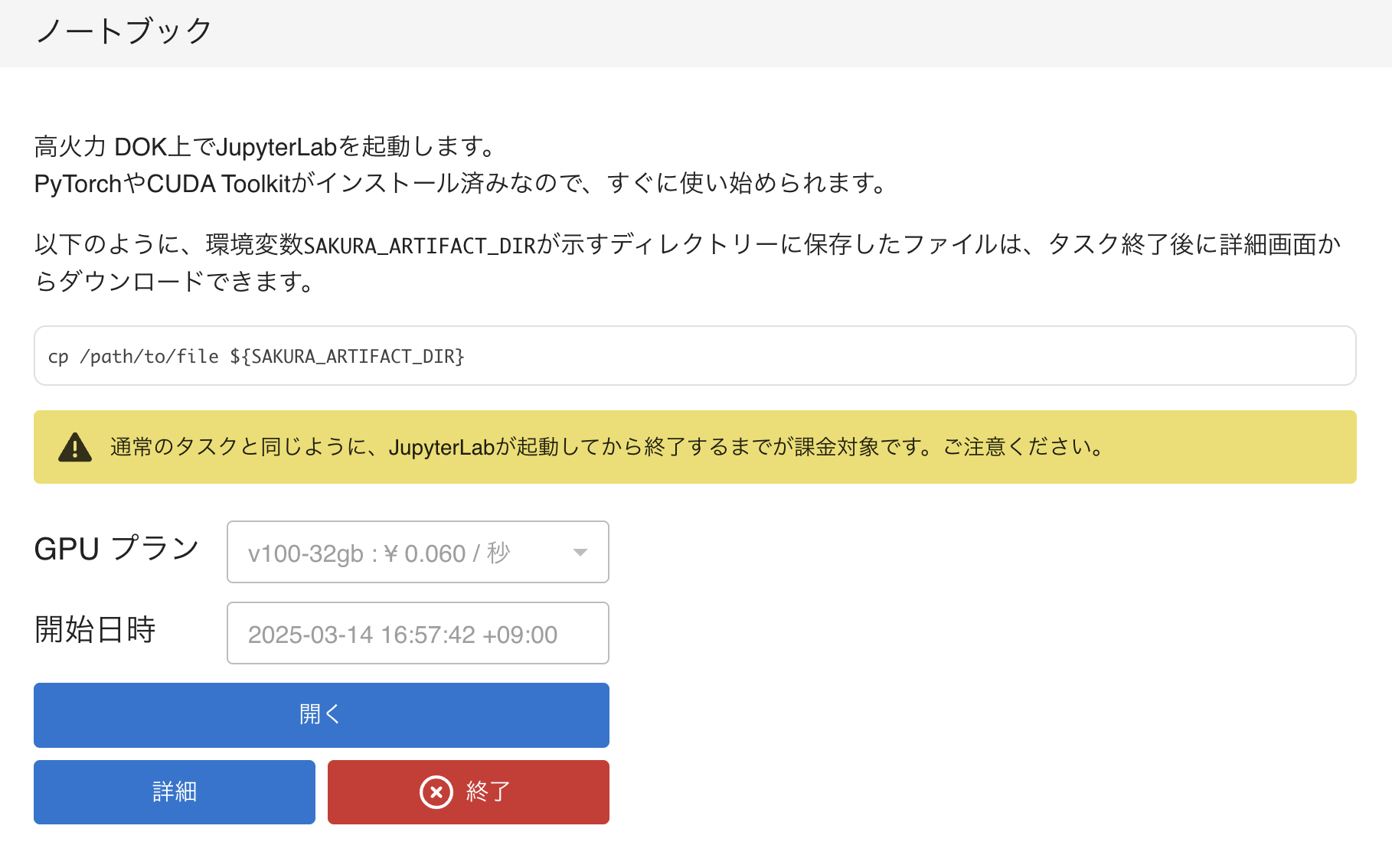This screenshot has height=868, width=1392.
Task: Click the PyTorchやCUDA Toolkit description line
Action: point(462,184)
